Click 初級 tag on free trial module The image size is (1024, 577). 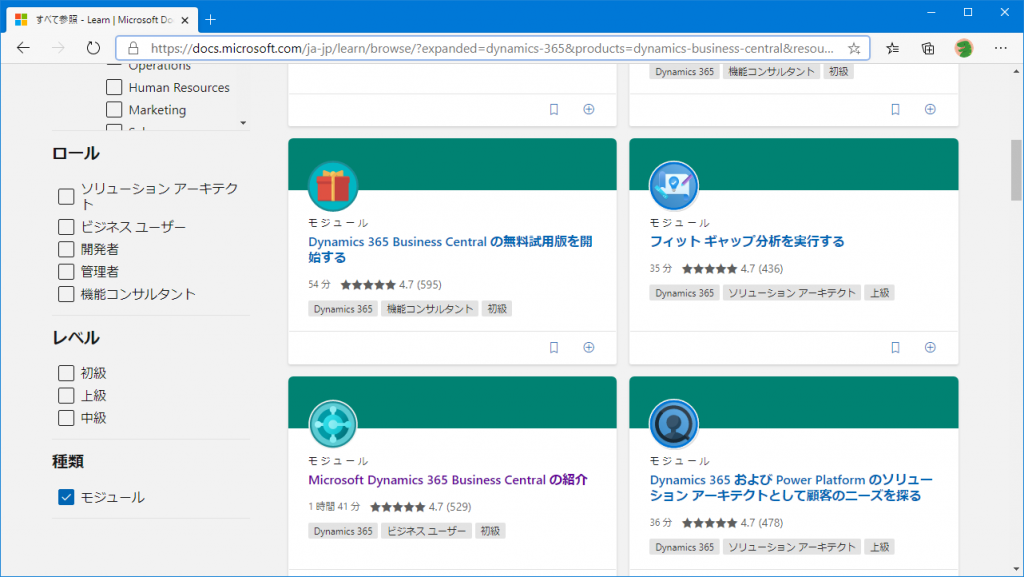(497, 309)
